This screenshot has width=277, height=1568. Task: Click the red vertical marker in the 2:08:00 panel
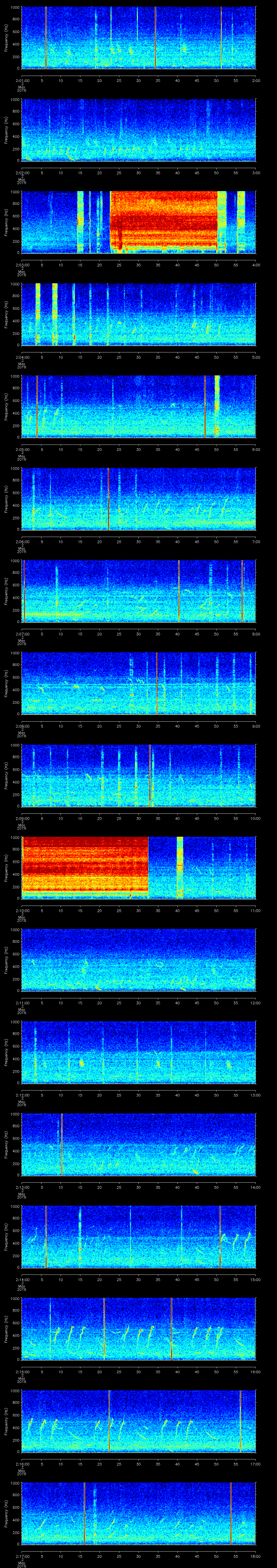pyautogui.click(x=157, y=683)
